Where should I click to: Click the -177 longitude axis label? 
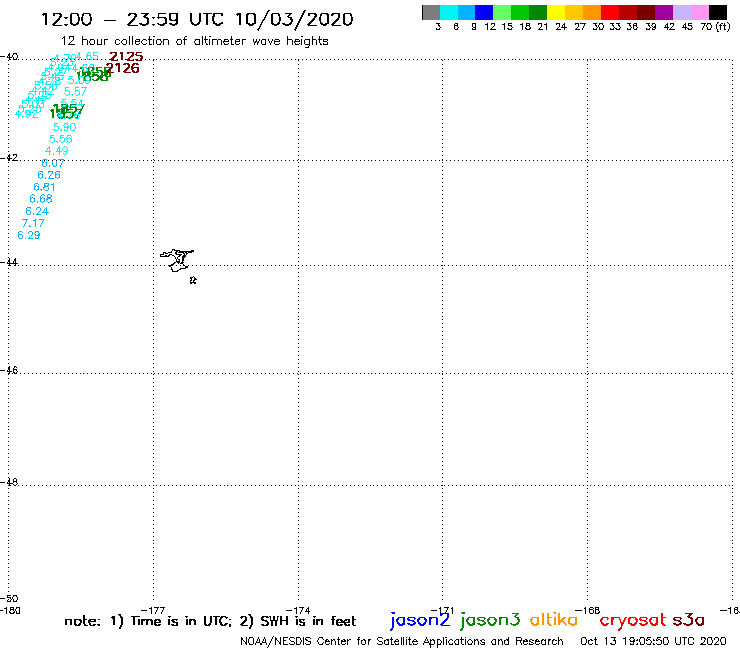pyautogui.click(x=153, y=610)
